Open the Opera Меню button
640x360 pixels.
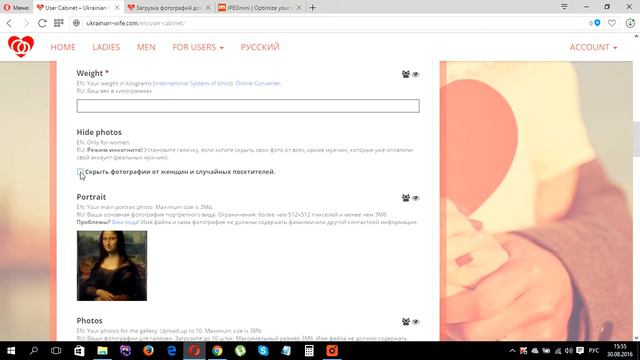pos(16,7)
